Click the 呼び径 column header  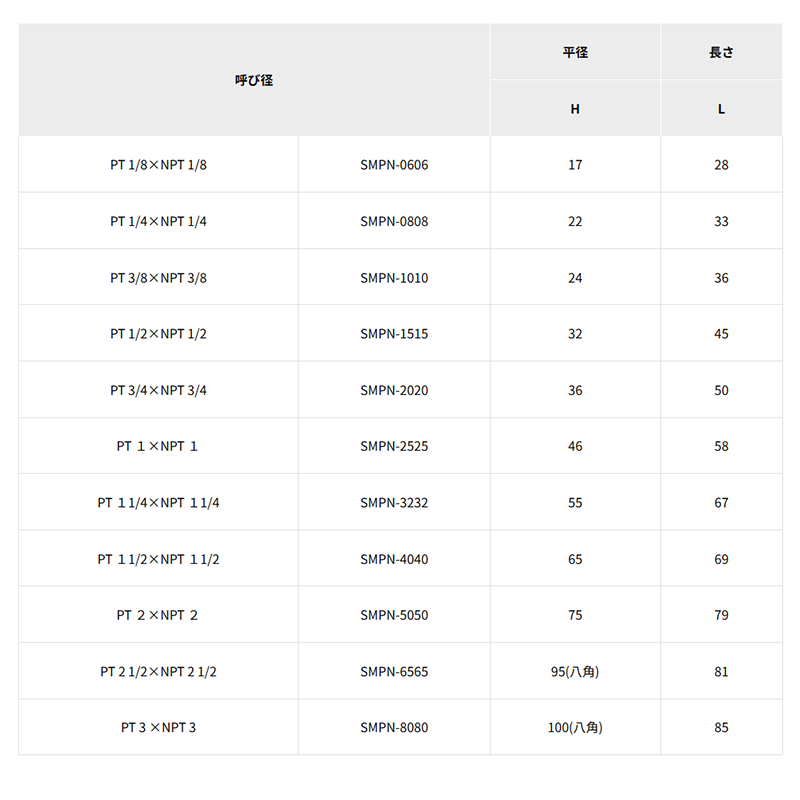point(254,80)
